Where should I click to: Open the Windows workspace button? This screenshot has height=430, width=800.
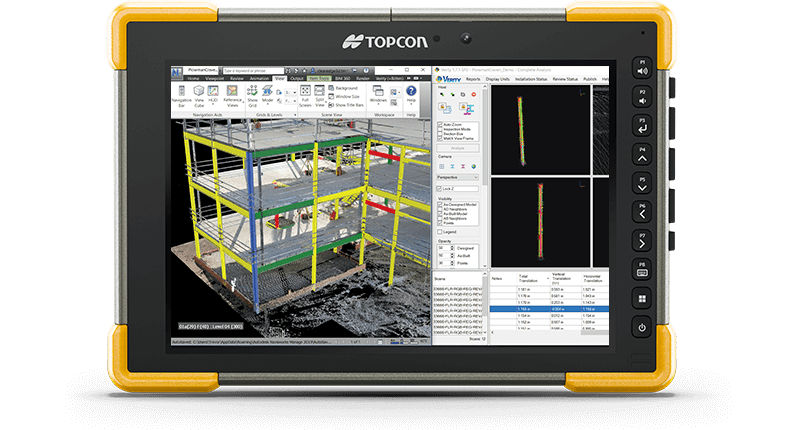(x=378, y=94)
